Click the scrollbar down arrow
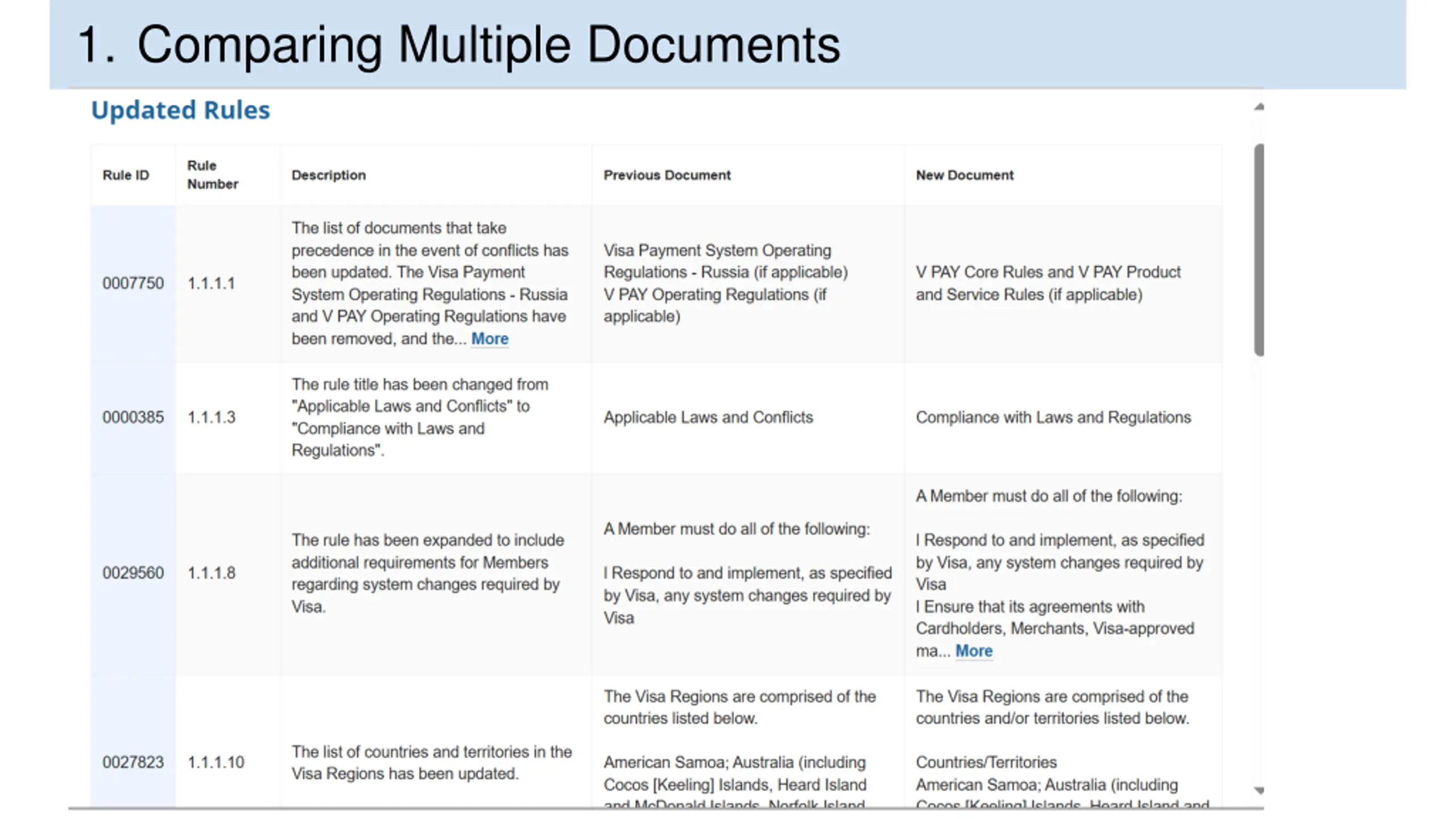The image size is (1456, 819). (x=1259, y=790)
